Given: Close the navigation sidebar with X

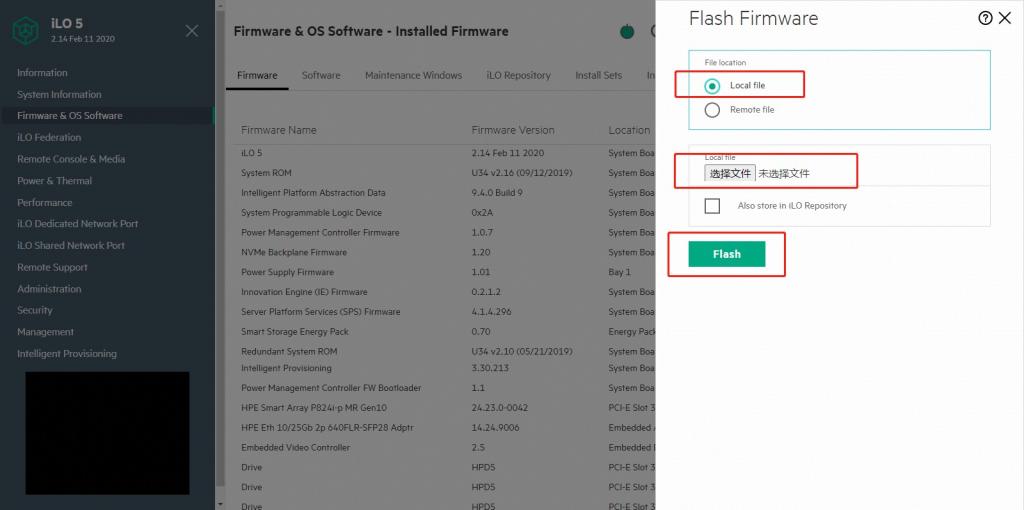Looking at the screenshot, I should 192,31.
